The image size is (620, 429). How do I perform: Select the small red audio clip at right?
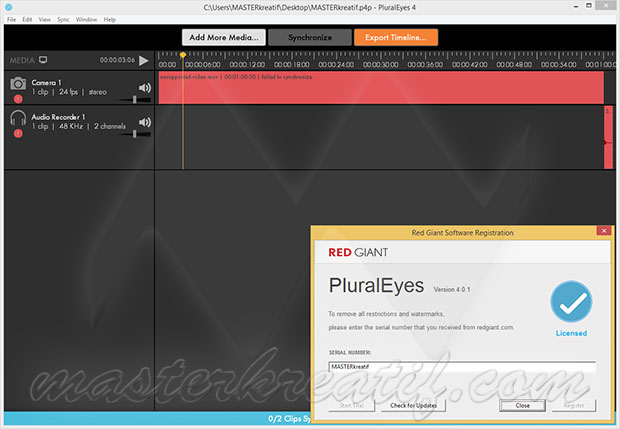coord(609,137)
